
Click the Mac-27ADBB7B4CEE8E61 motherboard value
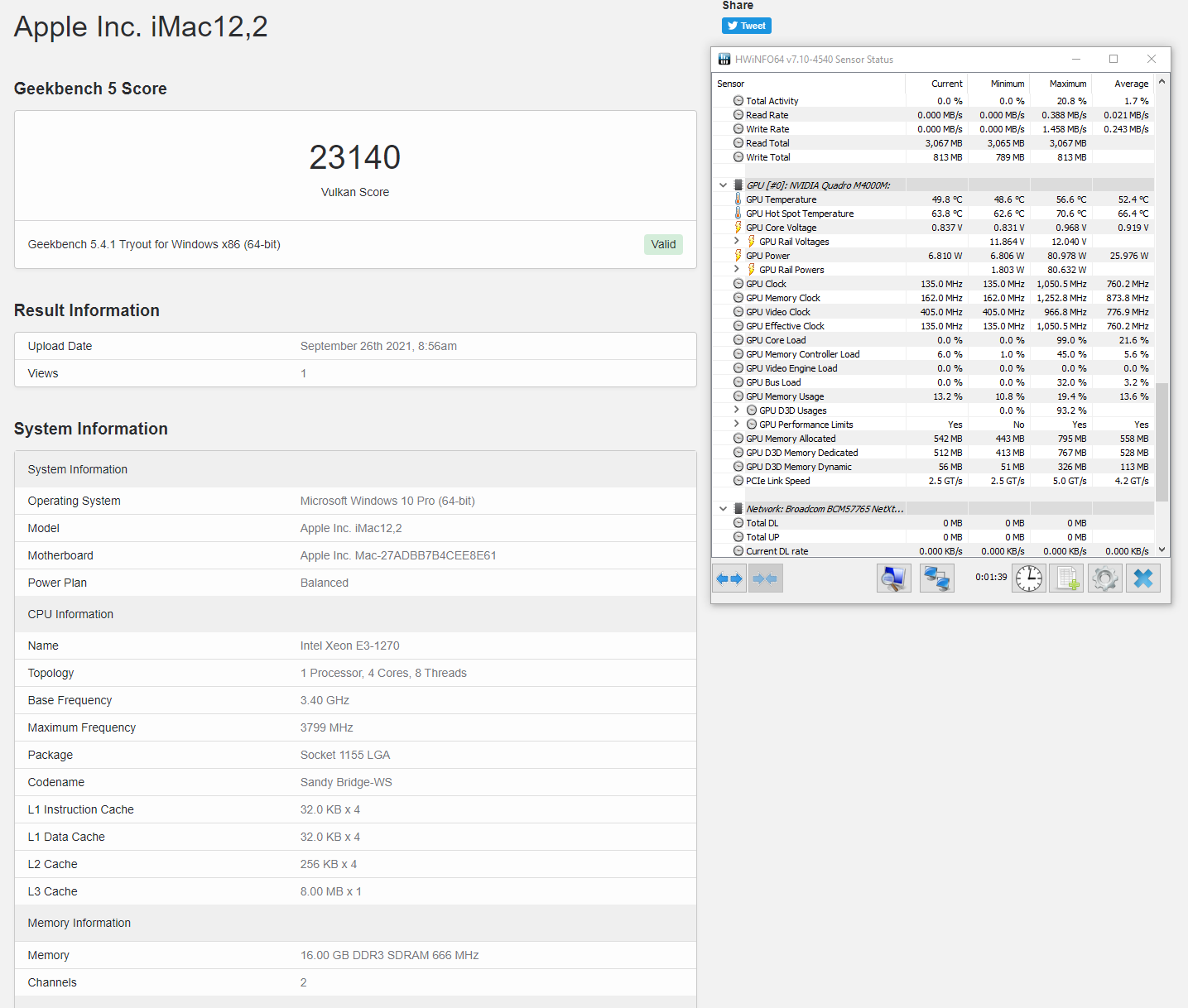coord(398,555)
